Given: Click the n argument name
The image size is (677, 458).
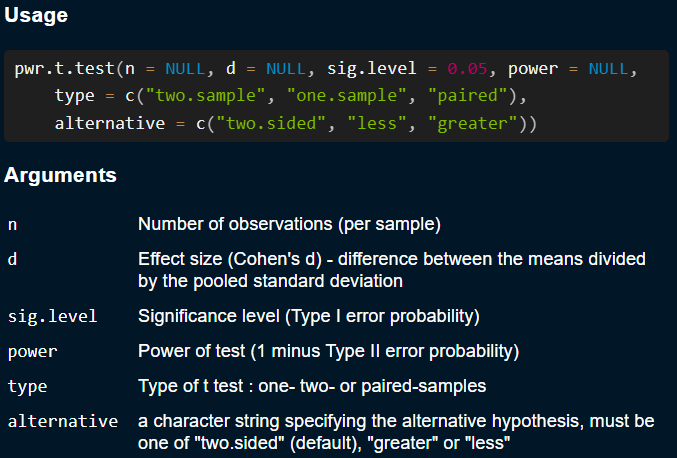Looking at the screenshot, I should tap(12, 225).
